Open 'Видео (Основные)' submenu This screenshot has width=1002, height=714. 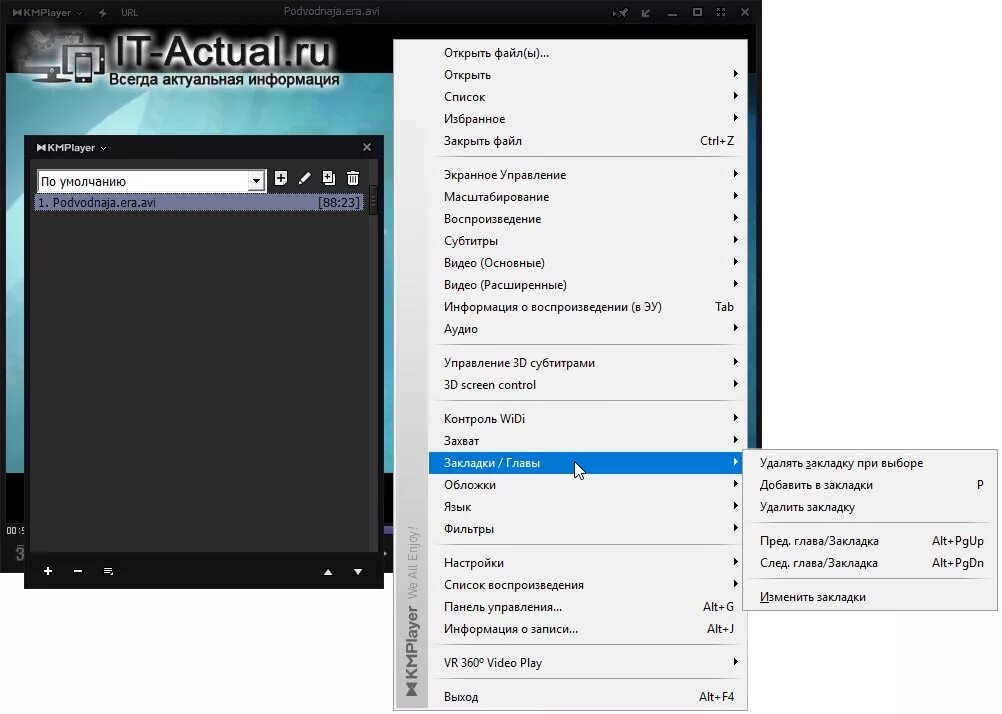click(x=585, y=263)
